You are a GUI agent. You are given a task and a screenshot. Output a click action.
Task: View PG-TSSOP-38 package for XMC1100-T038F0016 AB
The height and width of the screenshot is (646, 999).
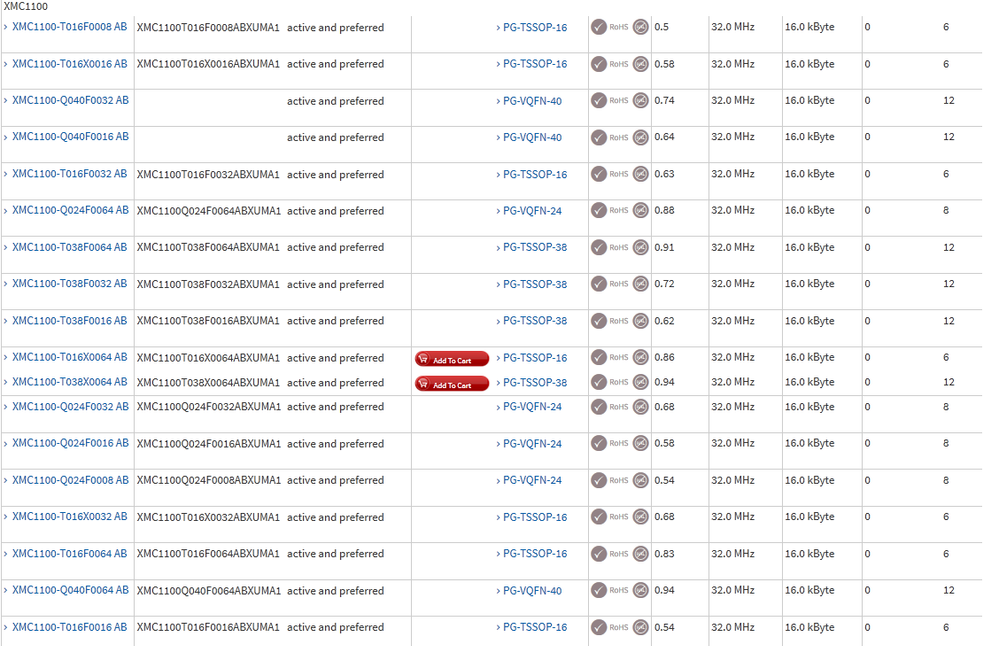tap(534, 321)
